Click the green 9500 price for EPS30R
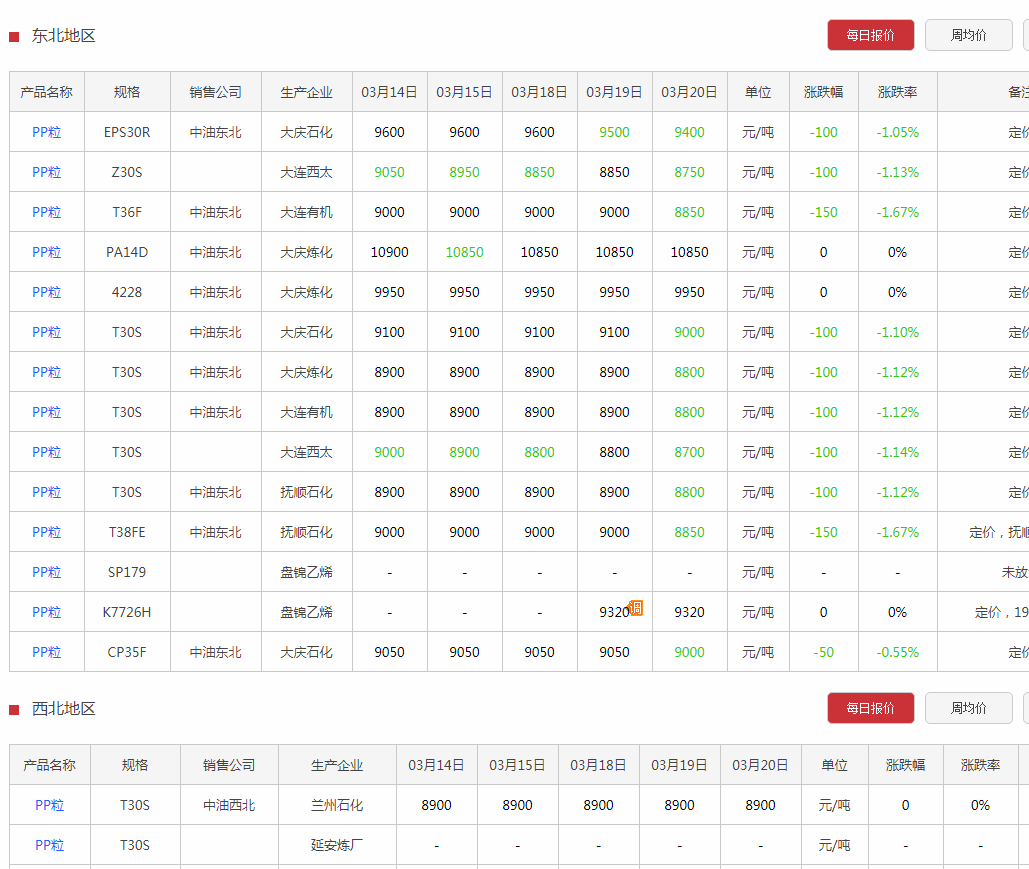This screenshot has height=869, width=1029. [x=614, y=132]
